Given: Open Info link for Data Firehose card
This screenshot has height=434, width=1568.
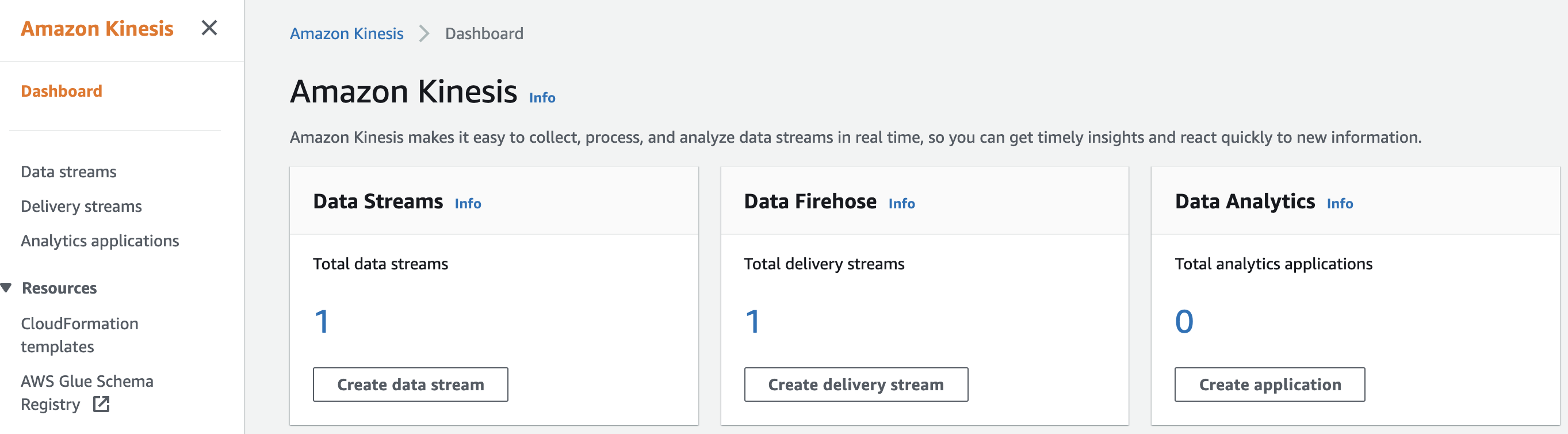Looking at the screenshot, I should (x=901, y=203).
